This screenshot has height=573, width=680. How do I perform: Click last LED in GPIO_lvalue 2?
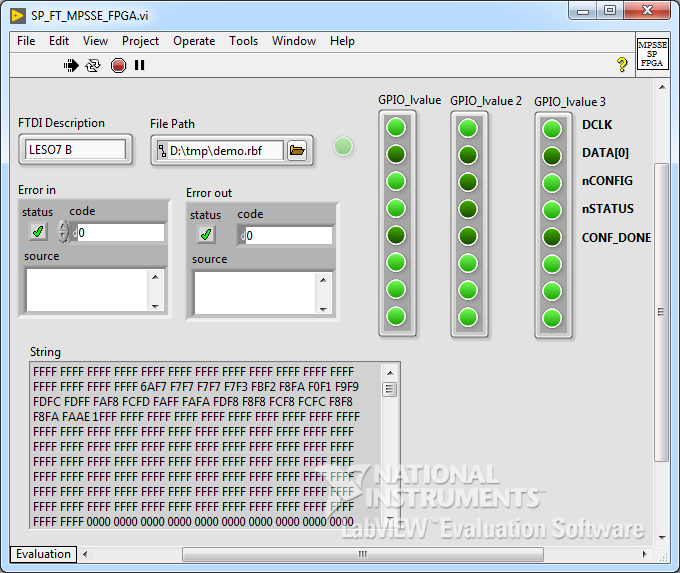click(x=468, y=318)
